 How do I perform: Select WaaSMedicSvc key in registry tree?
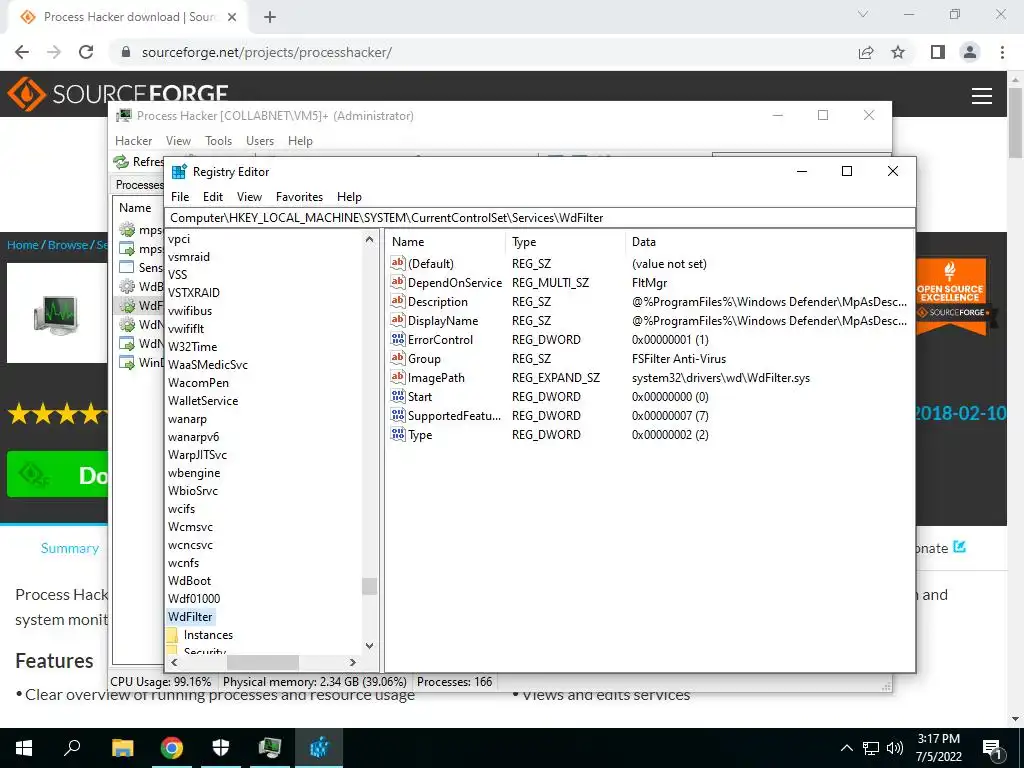pyautogui.click(x=208, y=364)
